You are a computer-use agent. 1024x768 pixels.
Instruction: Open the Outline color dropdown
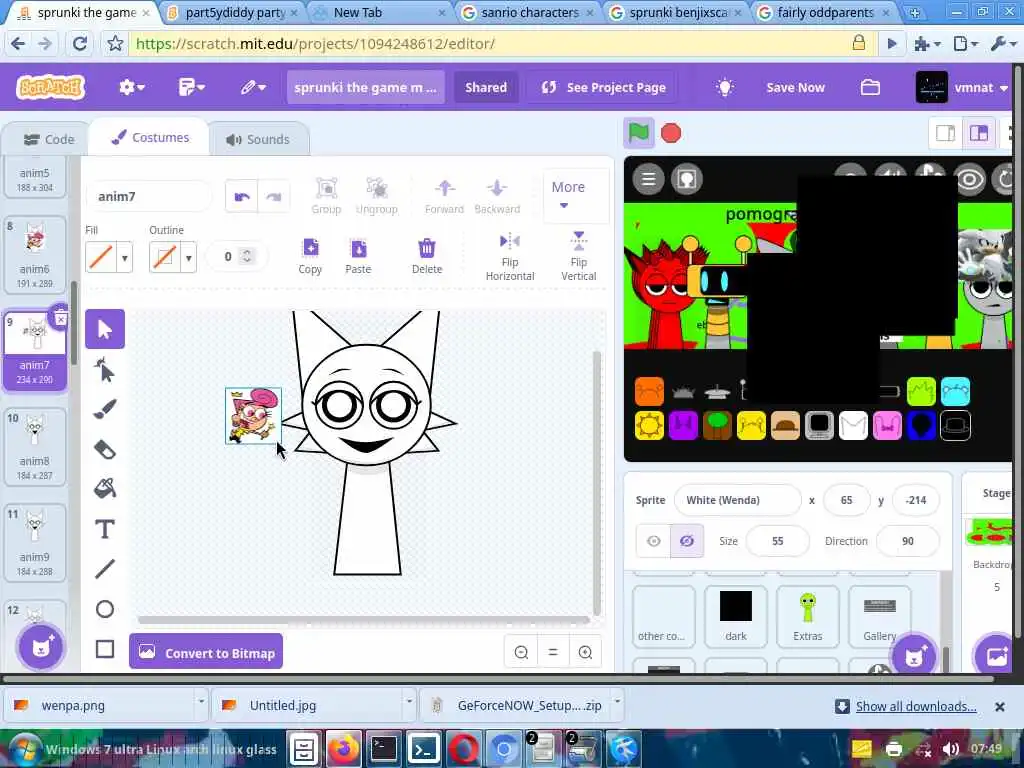pos(189,258)
